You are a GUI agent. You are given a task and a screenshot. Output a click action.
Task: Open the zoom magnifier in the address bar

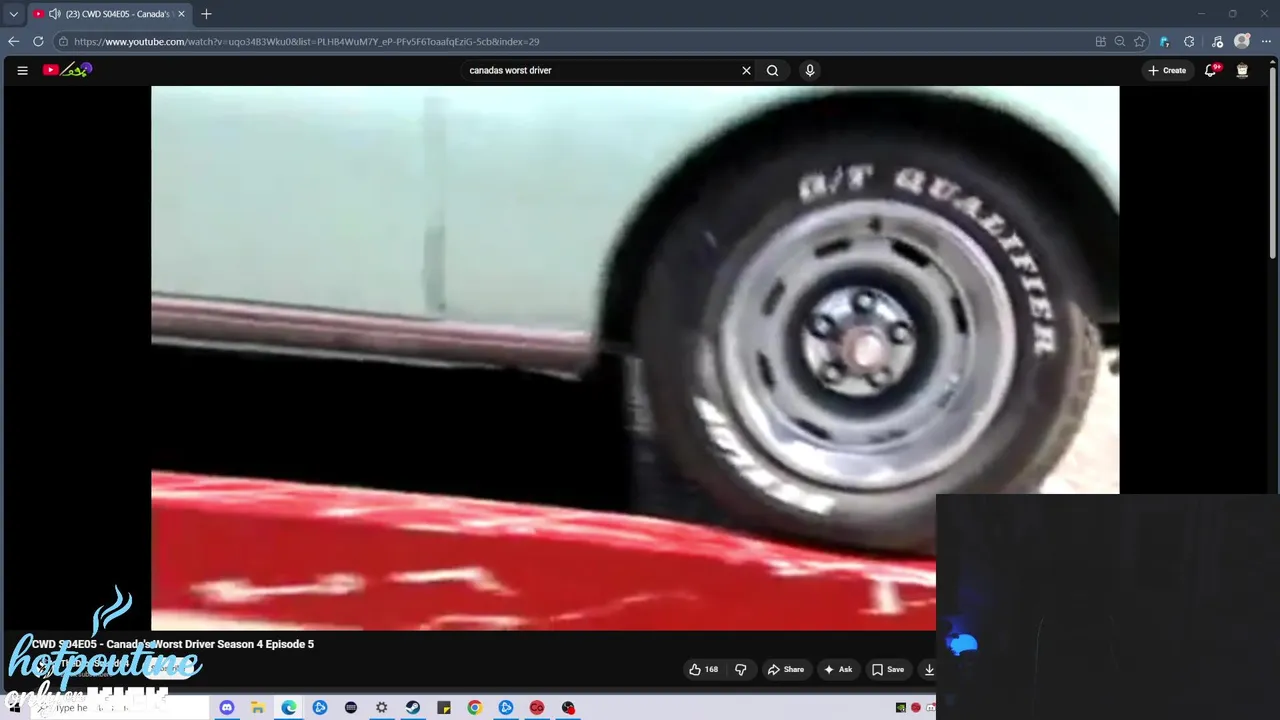point(1120,41)
